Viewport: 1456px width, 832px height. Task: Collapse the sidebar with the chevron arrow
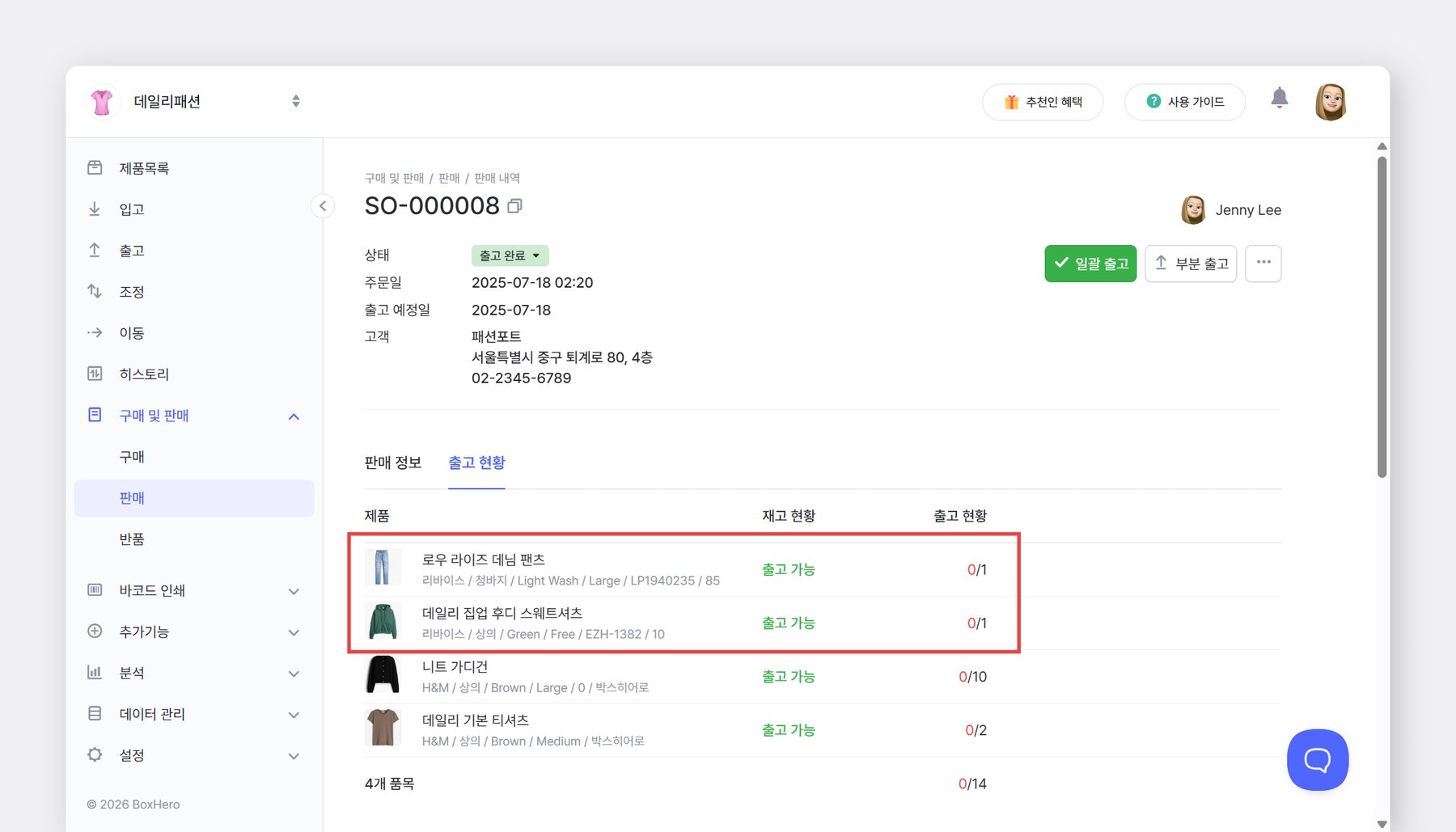point(323,206)
